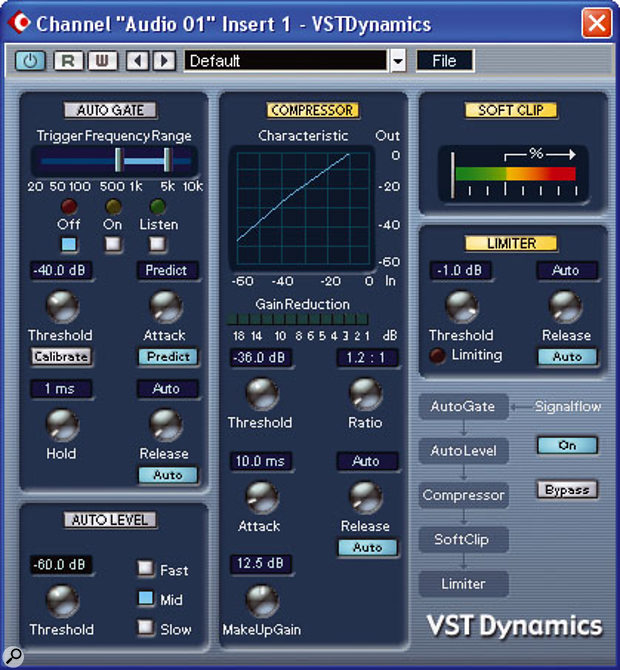Click the compressor Characteristic graph
This screenshot has height=670, width=620.
coord(303,209)
